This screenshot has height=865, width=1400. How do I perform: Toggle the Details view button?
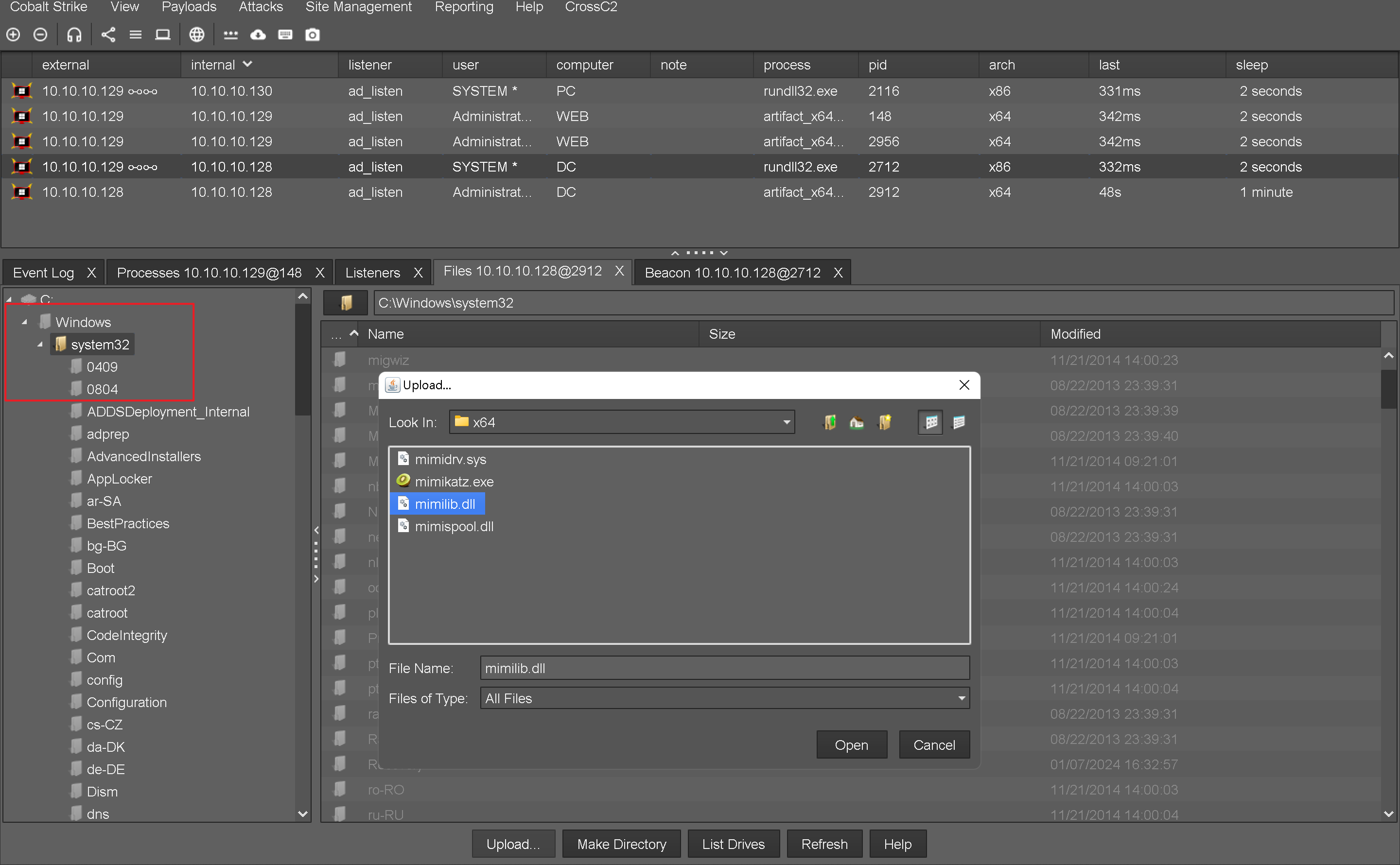(x=959, y=422)
